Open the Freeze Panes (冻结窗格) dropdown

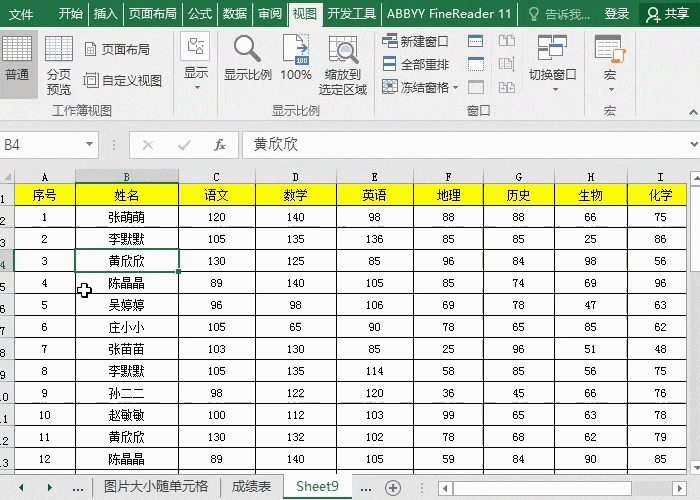421,87
